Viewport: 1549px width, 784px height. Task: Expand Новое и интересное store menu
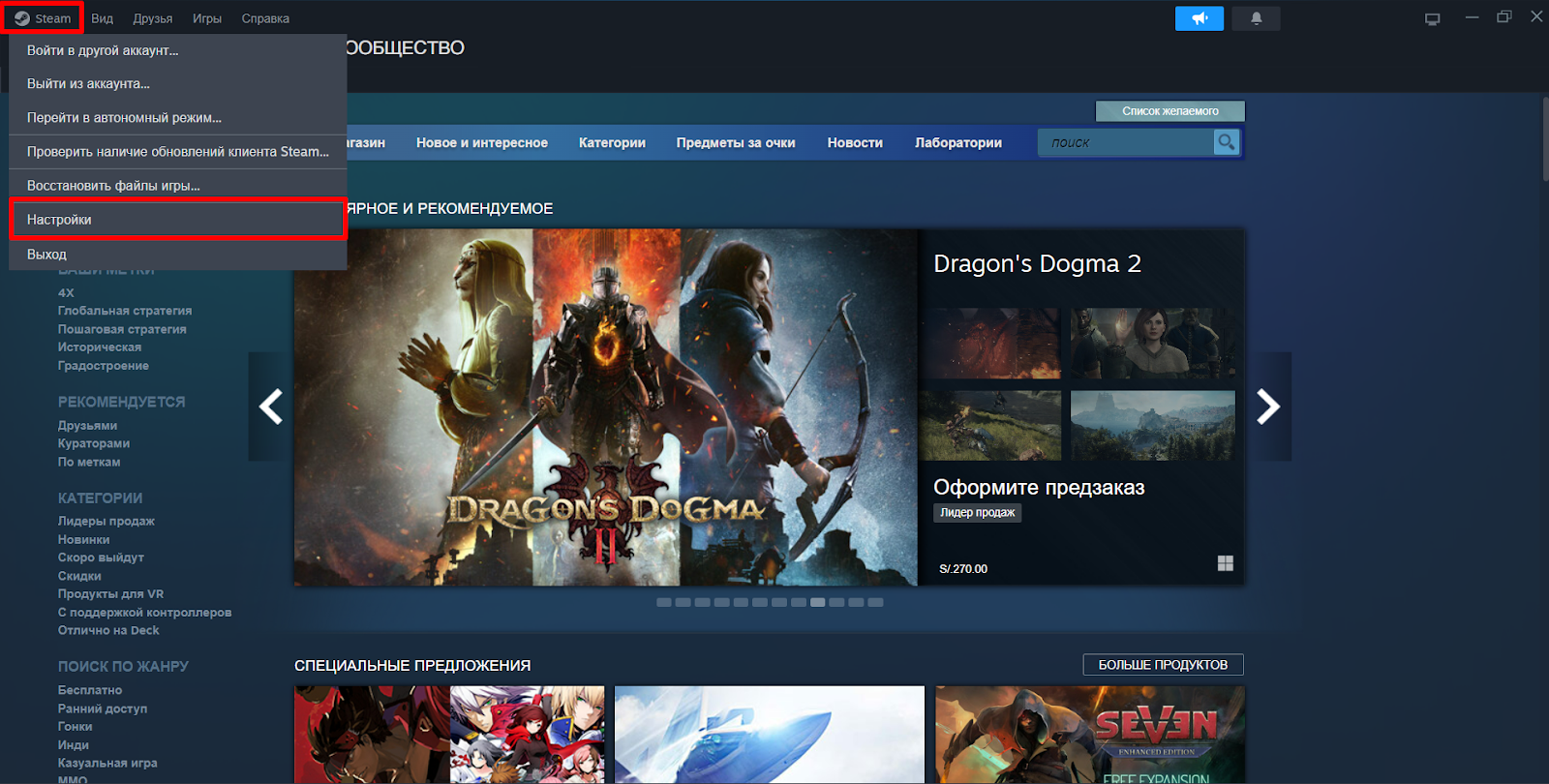[481, 142]
